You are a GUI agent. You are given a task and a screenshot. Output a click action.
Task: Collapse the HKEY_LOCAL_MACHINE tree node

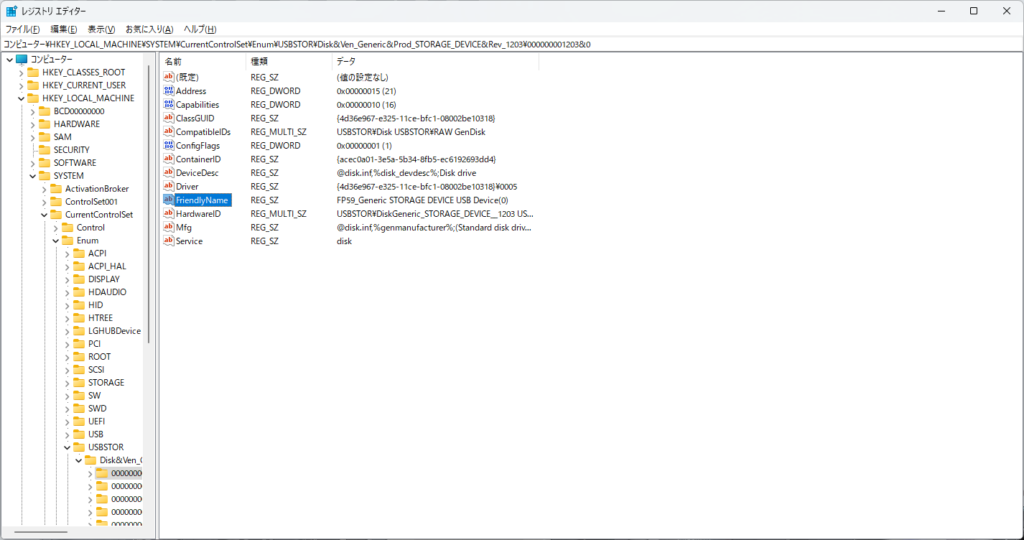tap(20, 98)
